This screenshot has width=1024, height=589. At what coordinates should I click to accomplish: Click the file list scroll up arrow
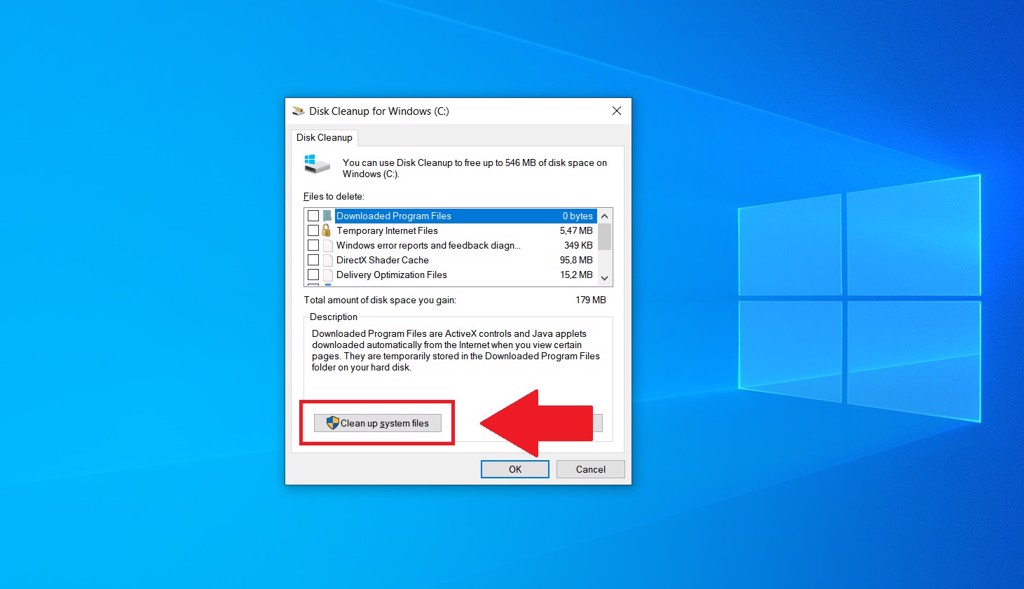pos(605,216)
